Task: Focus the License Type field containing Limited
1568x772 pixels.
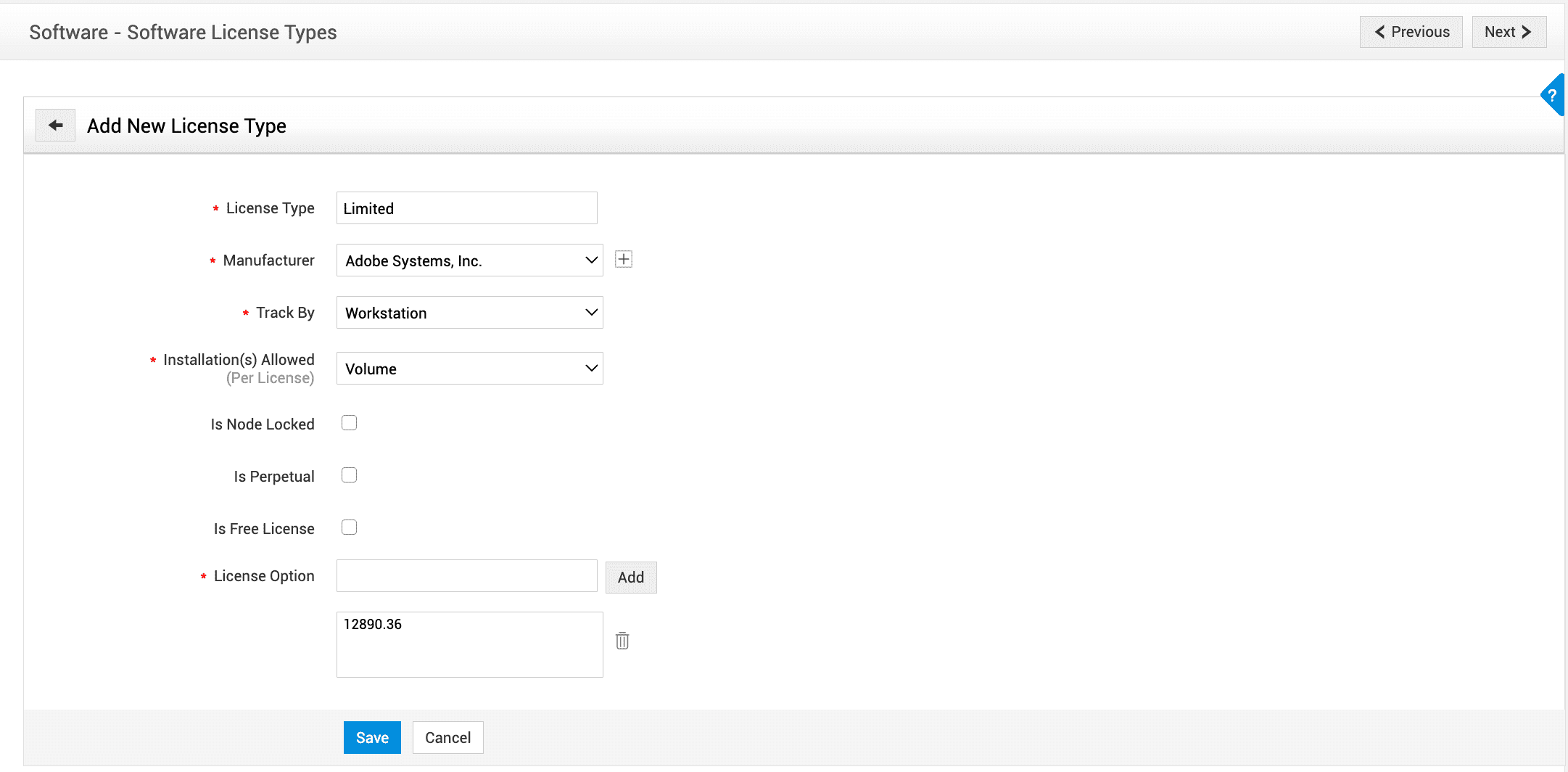Action: (466, 208)
